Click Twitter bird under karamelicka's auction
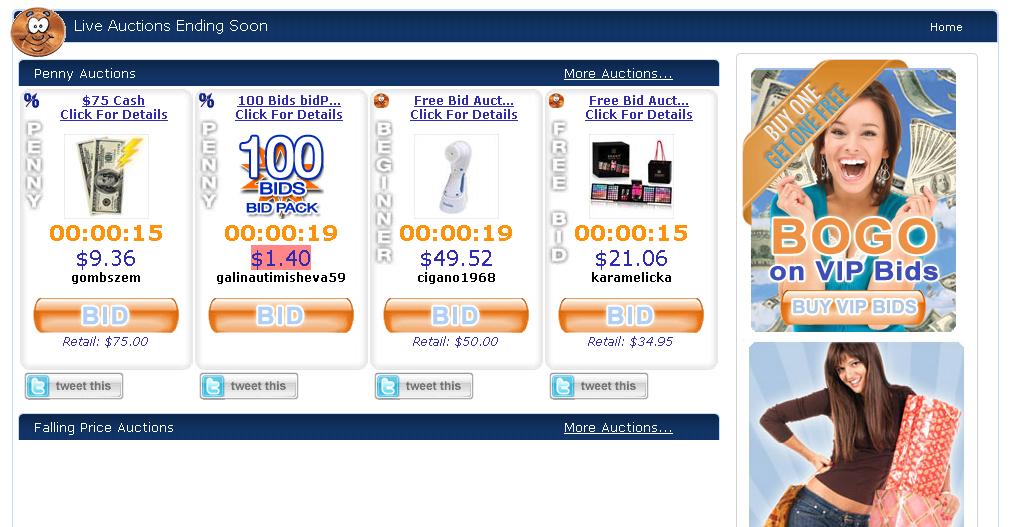 pos(562,386)
